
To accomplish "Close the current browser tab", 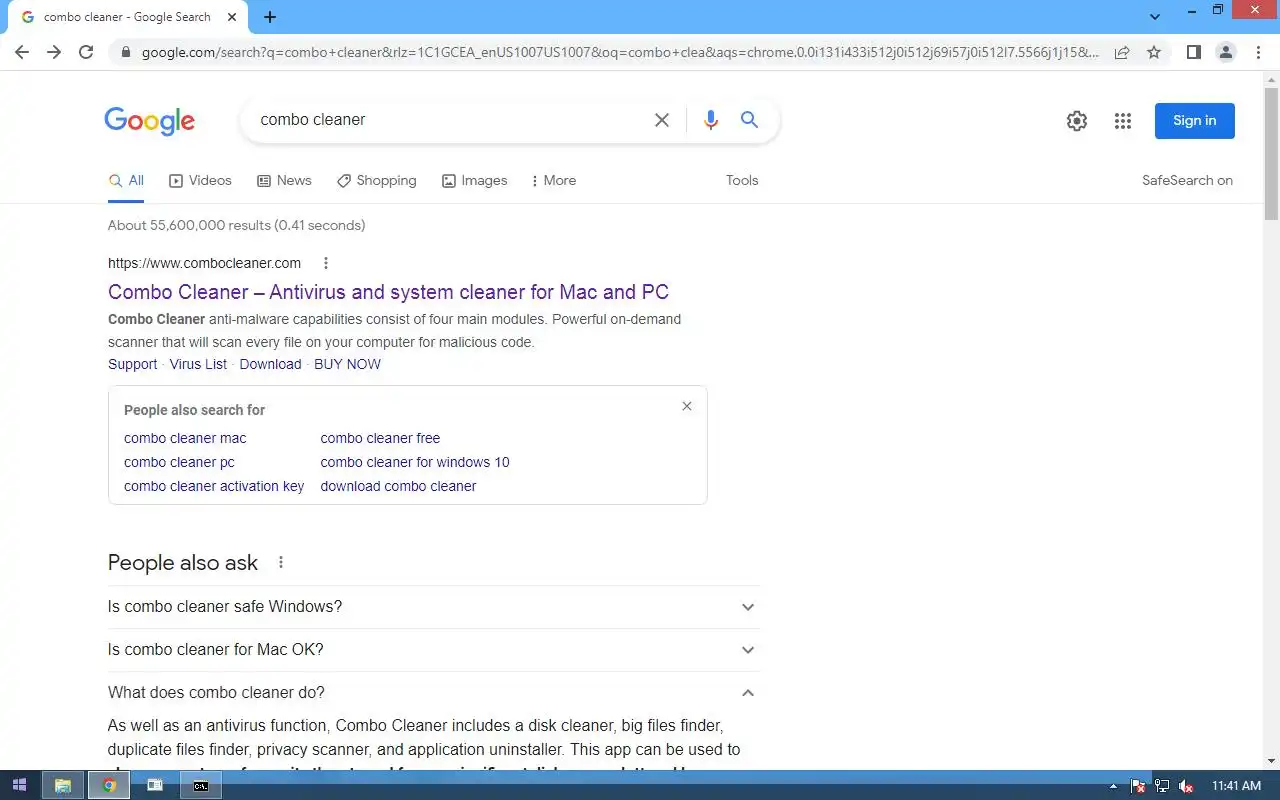I will 232,17.
